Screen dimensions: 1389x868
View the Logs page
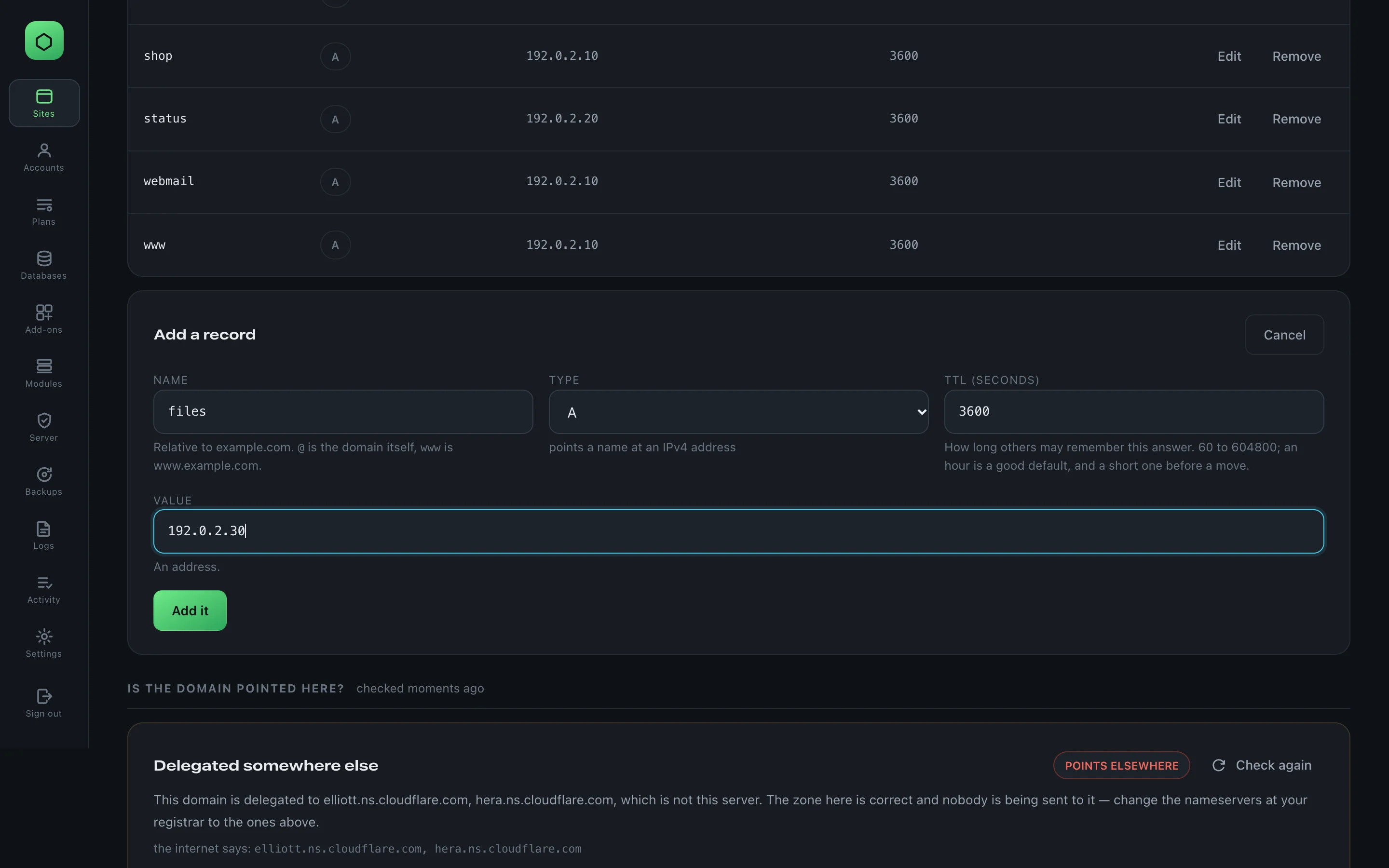[x=44, y=535]
